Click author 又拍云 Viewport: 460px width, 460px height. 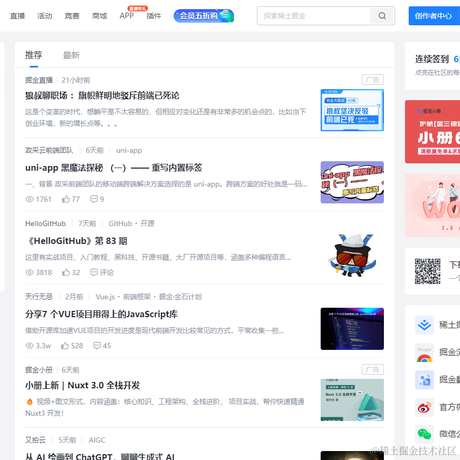tap(35, 440)
